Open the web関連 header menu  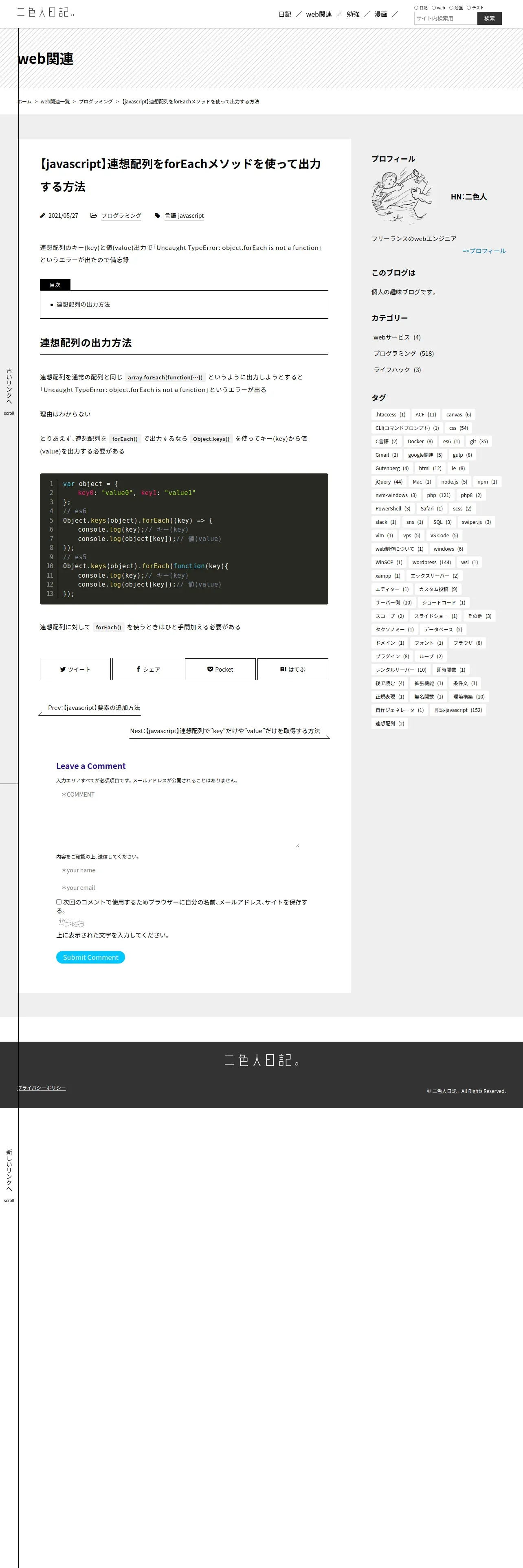(319, 14)
